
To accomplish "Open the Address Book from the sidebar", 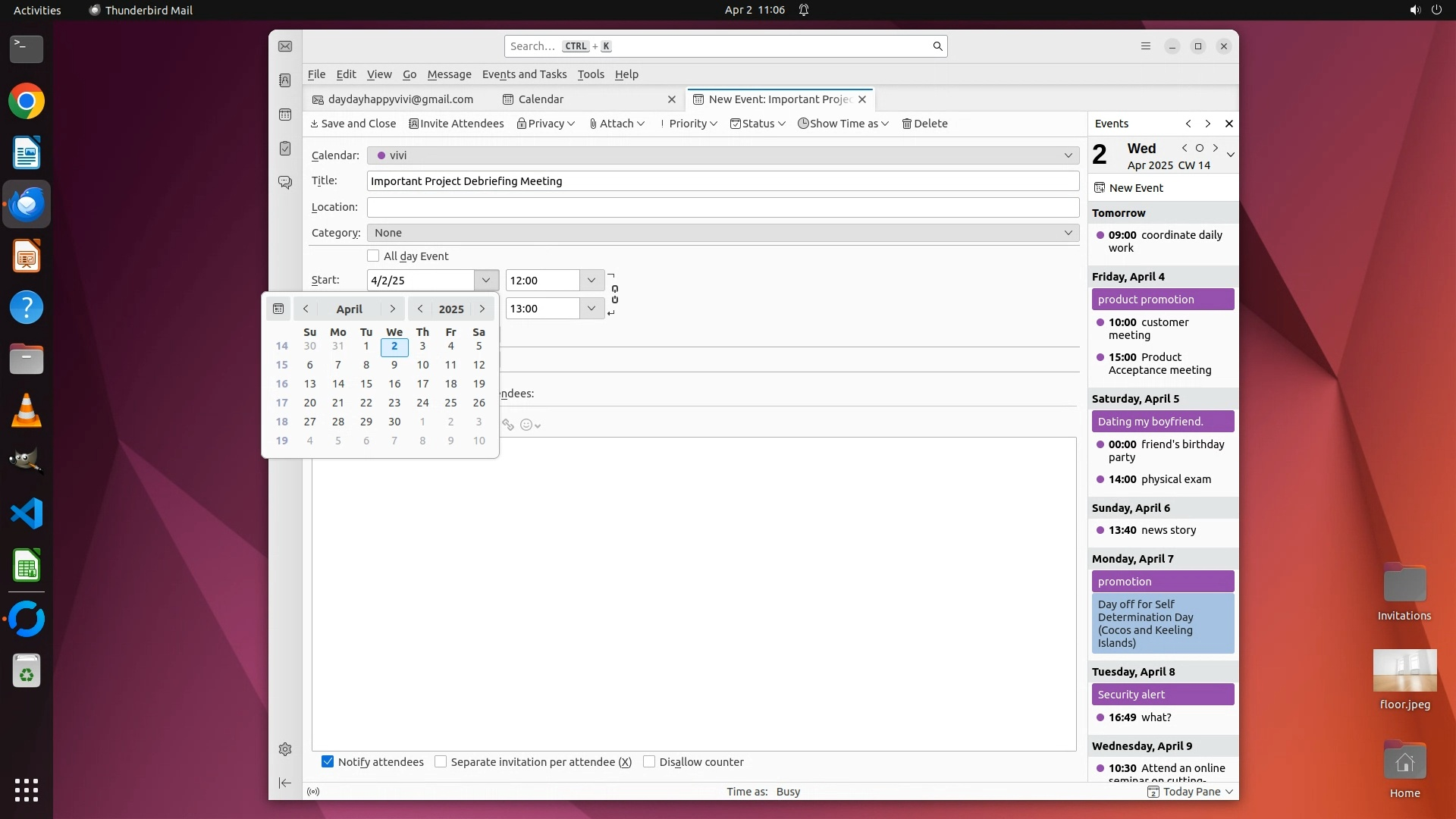I will tap(285, 80).
